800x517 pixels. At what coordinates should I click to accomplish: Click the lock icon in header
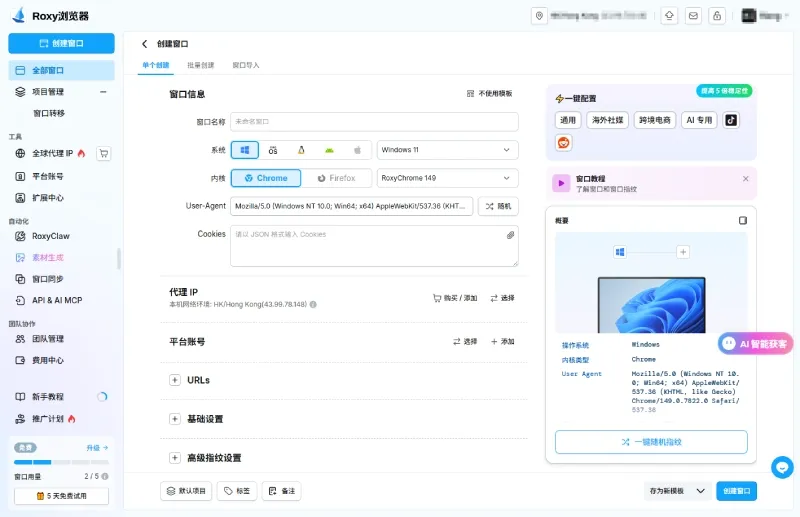tap(717, 16)
